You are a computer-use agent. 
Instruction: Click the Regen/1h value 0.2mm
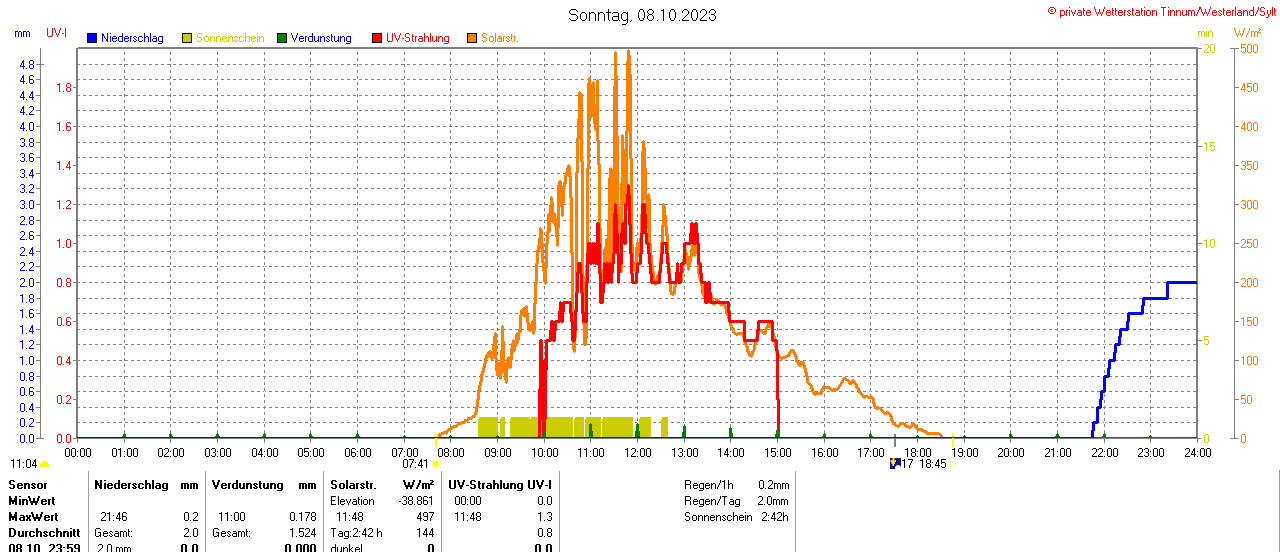pyautogui.click(x=773, y=485)
